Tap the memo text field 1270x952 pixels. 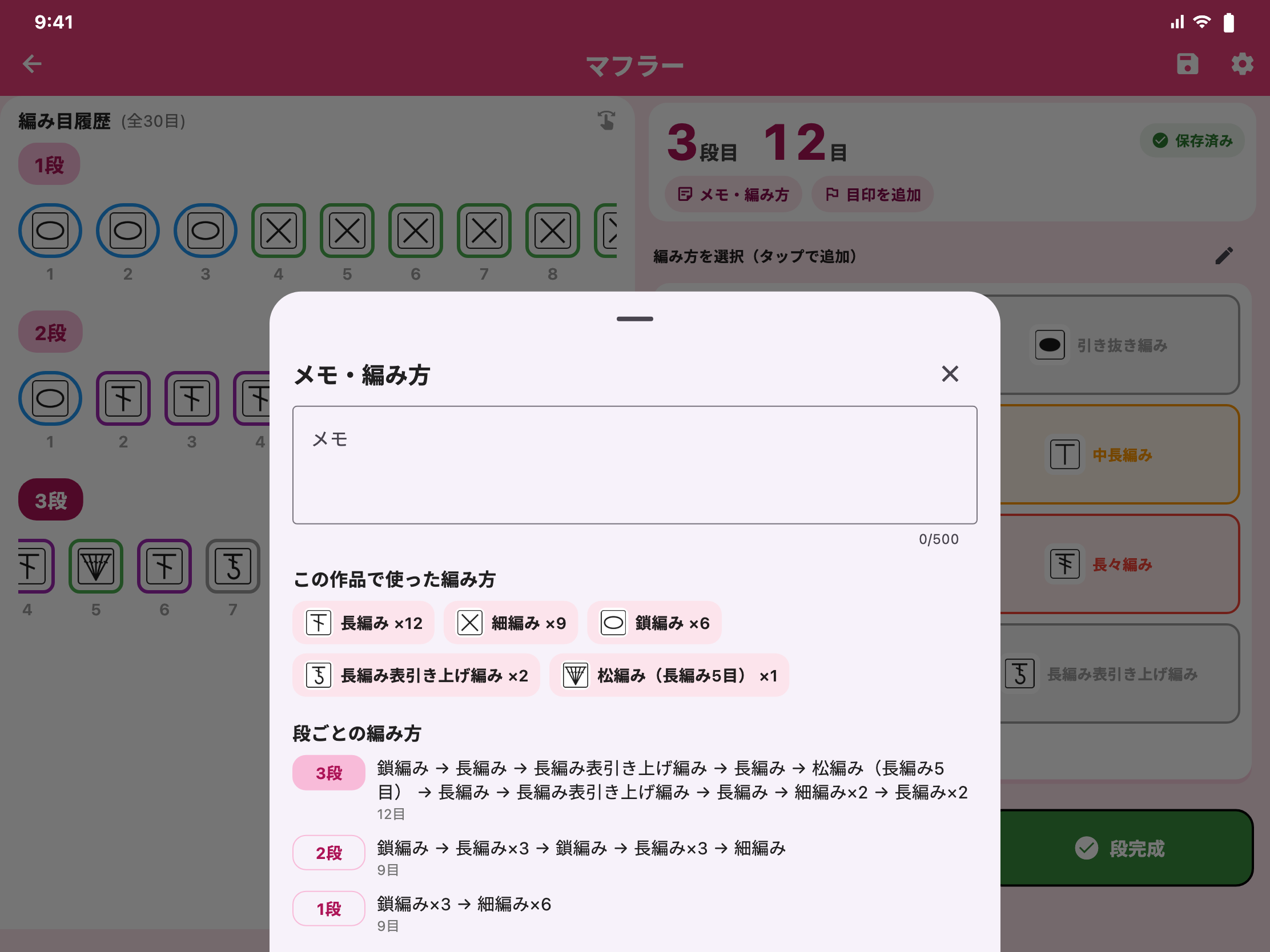[x=634, y=465]
